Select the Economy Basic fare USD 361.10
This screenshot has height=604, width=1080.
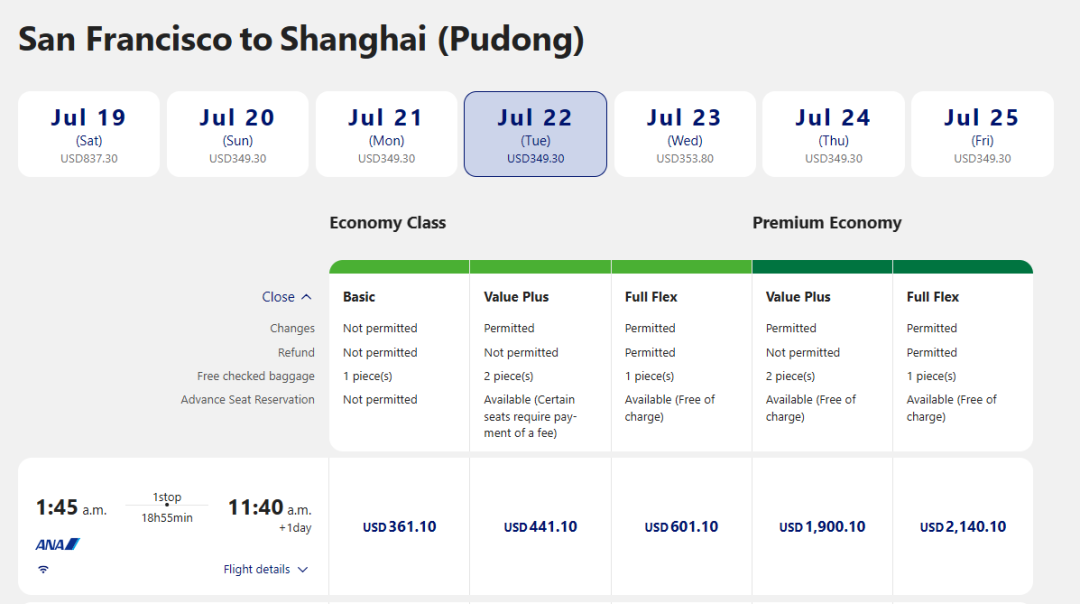point(399,527)
